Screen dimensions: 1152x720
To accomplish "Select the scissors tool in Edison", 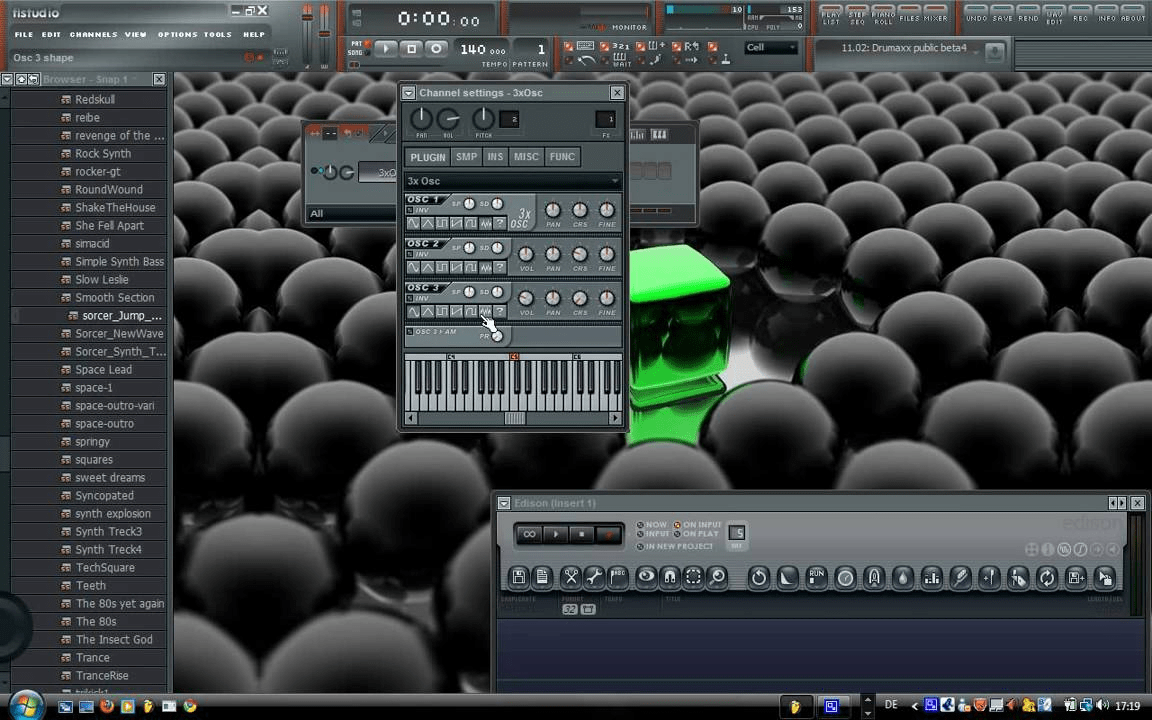I will 571,577.
